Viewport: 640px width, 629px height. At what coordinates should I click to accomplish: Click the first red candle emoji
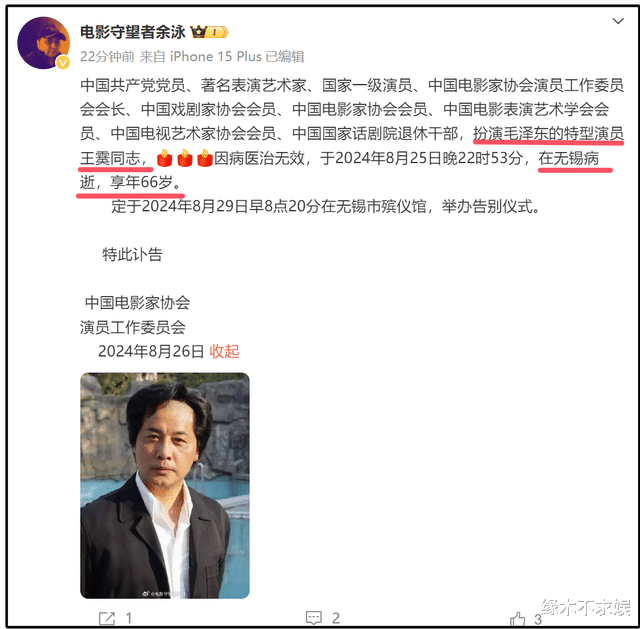tap(164, 158)
